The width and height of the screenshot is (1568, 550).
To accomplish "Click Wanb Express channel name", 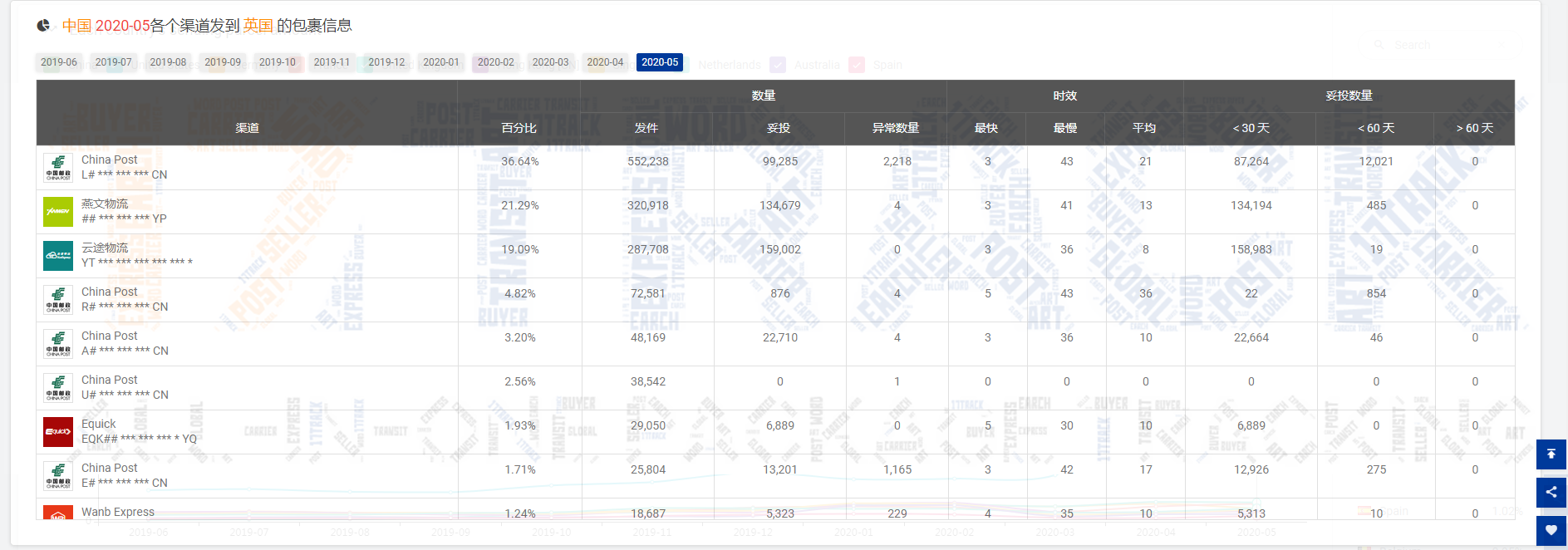I will [118, 512].
